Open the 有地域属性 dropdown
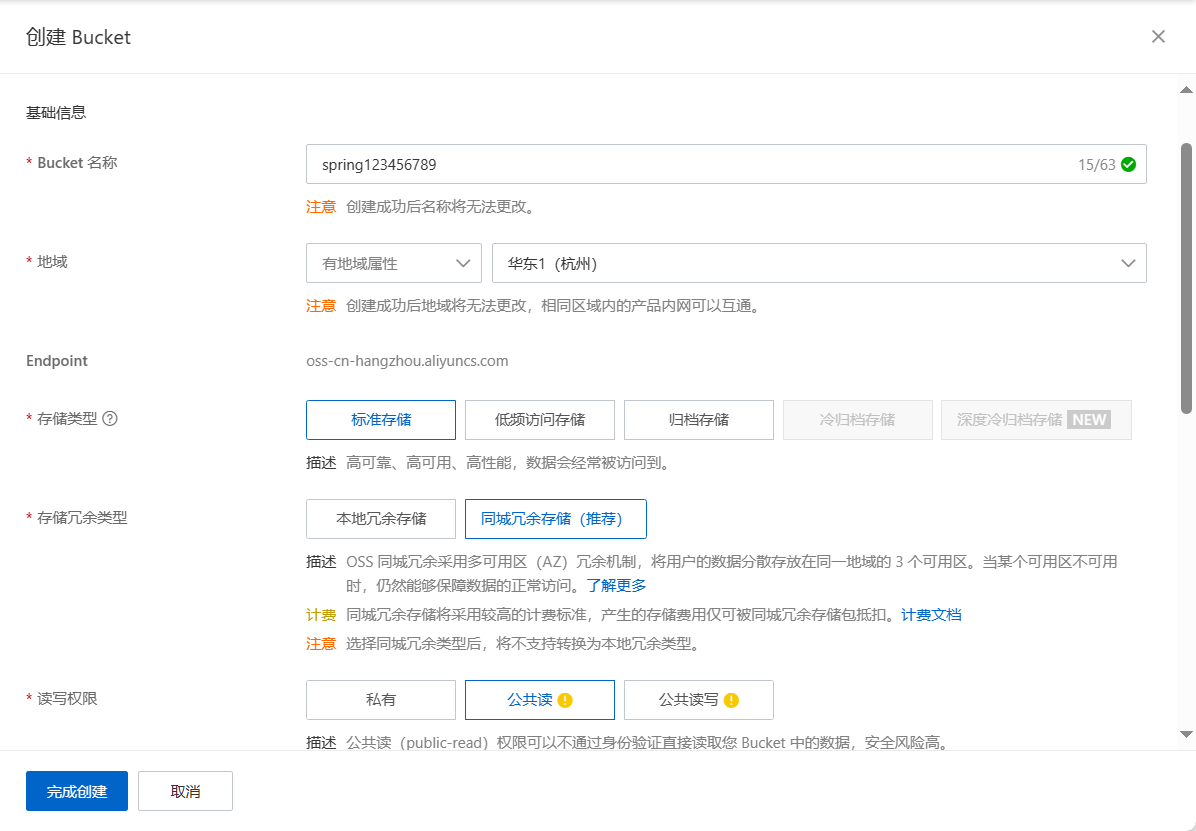Screen dimensions: 1196x831 coord(394,263)
